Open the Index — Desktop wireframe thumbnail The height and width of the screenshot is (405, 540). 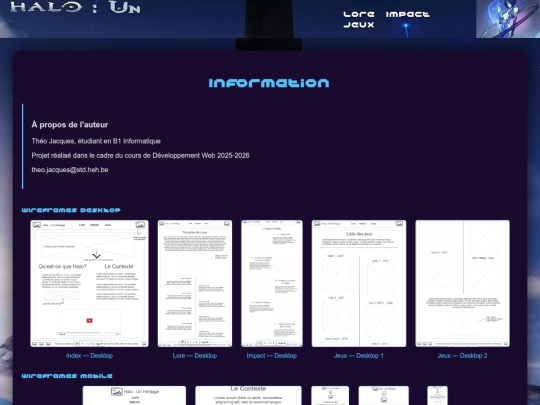coord(90,283)
